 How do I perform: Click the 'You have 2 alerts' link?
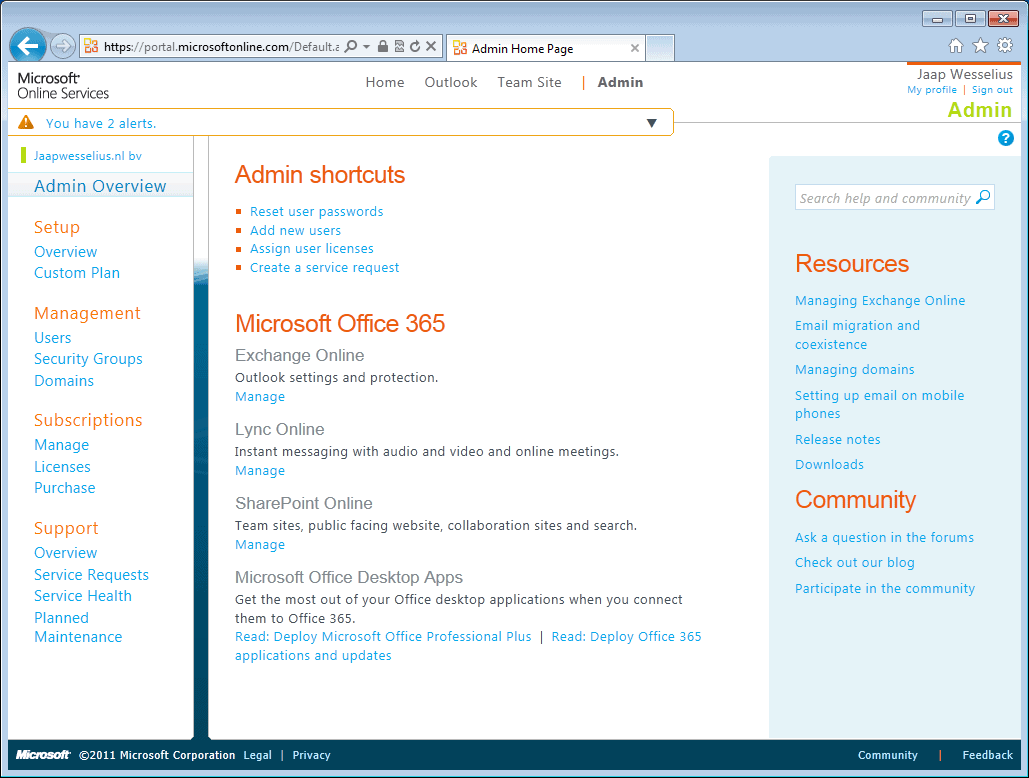[x=101, y=123]
